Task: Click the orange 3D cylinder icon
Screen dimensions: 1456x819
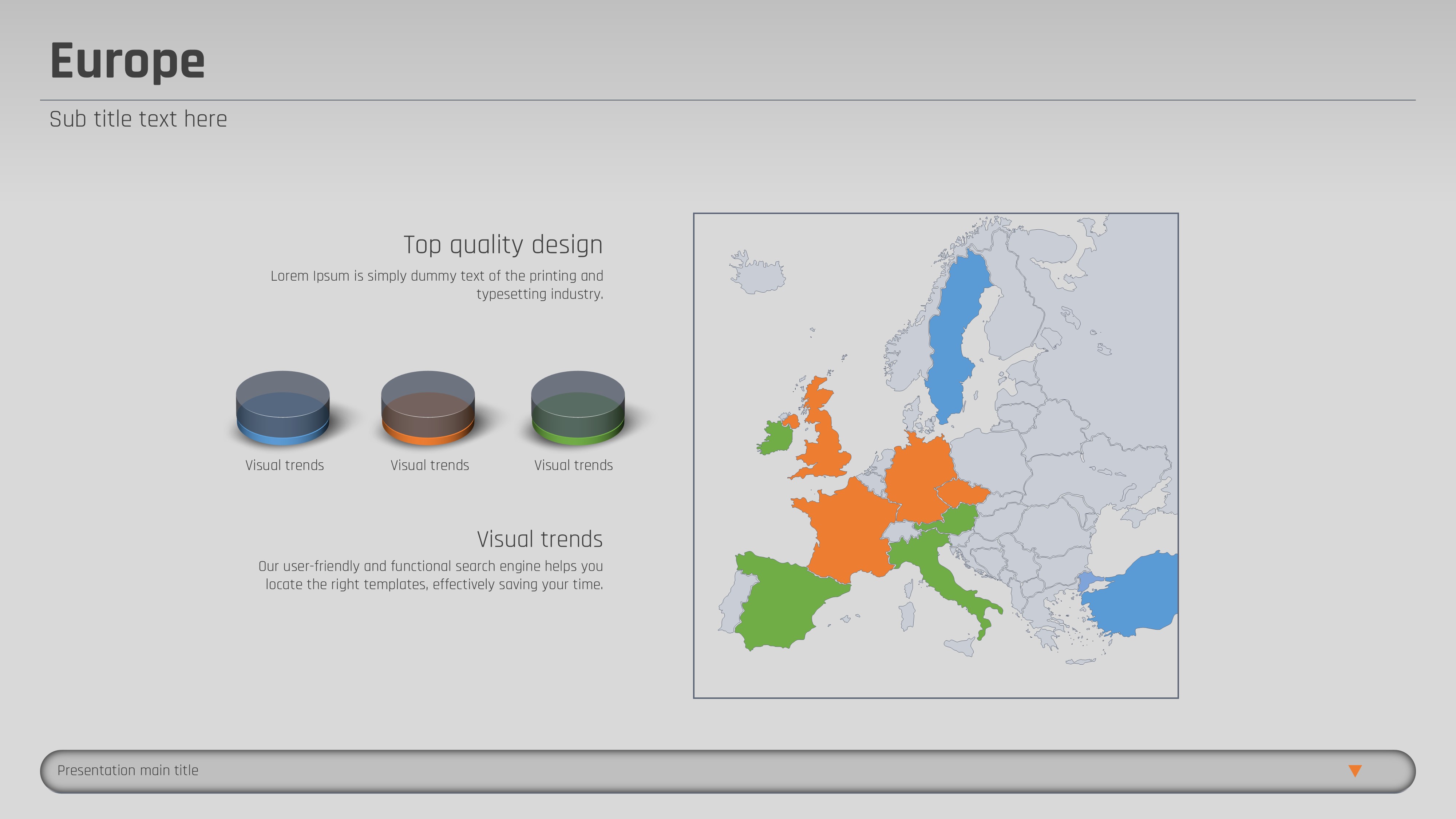Action: pos(428,408)
